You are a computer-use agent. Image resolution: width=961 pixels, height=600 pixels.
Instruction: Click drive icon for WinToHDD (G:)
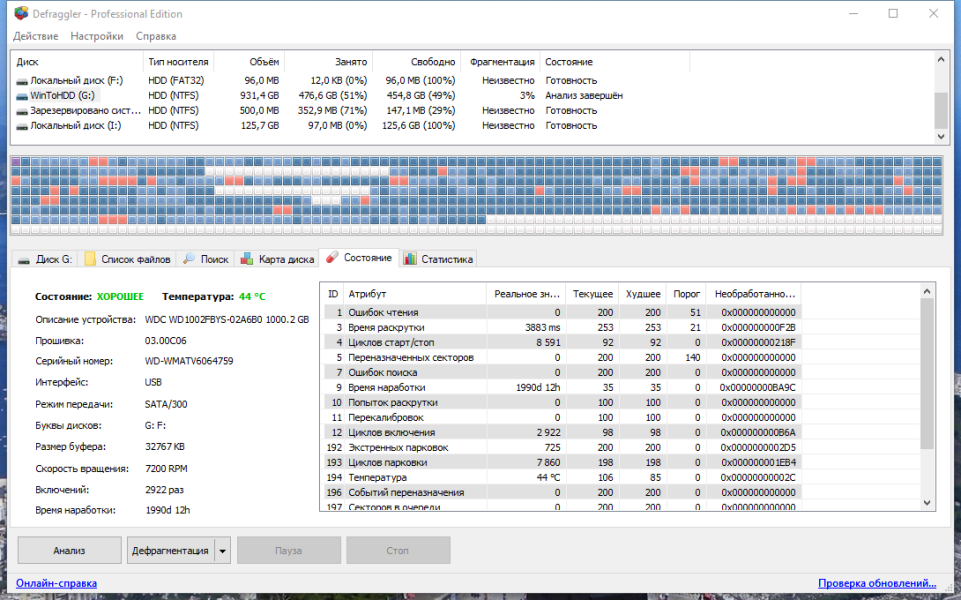point(22,96)
